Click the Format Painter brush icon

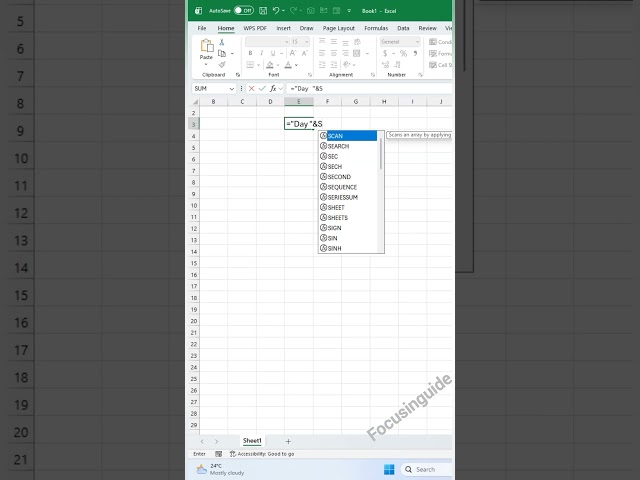(222, 64)
